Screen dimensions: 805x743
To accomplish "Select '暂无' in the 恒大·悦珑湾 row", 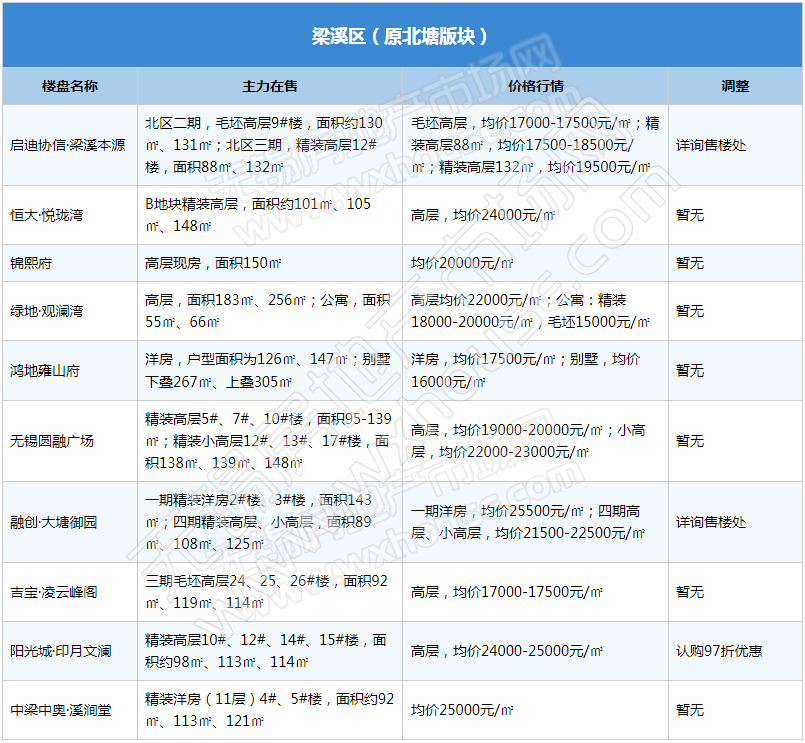I will (x=690, y=215).
